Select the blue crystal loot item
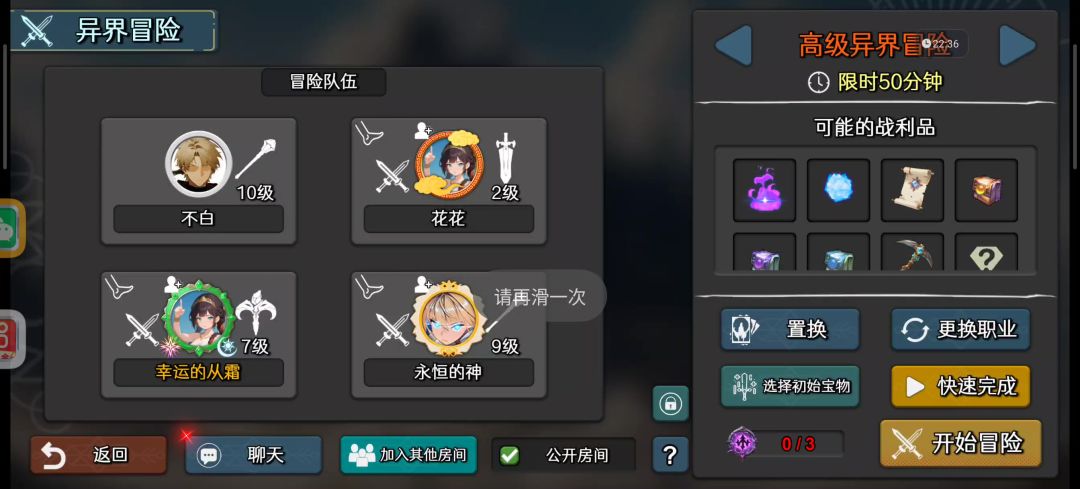1080x489 pixels. [x=838, y=190]
